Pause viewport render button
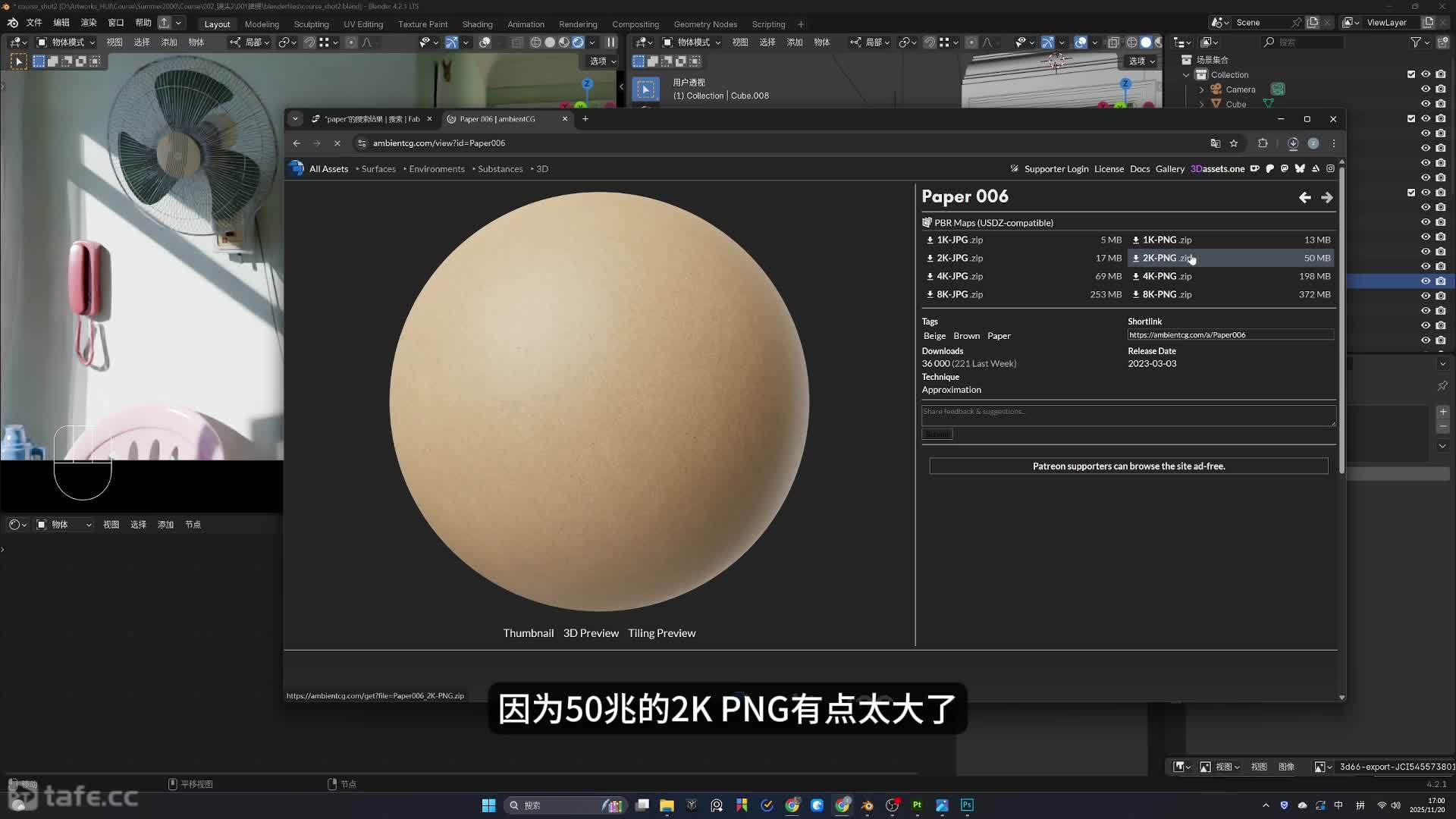Viewport: 1456px width, 819px height. click(x=611, y=42)
